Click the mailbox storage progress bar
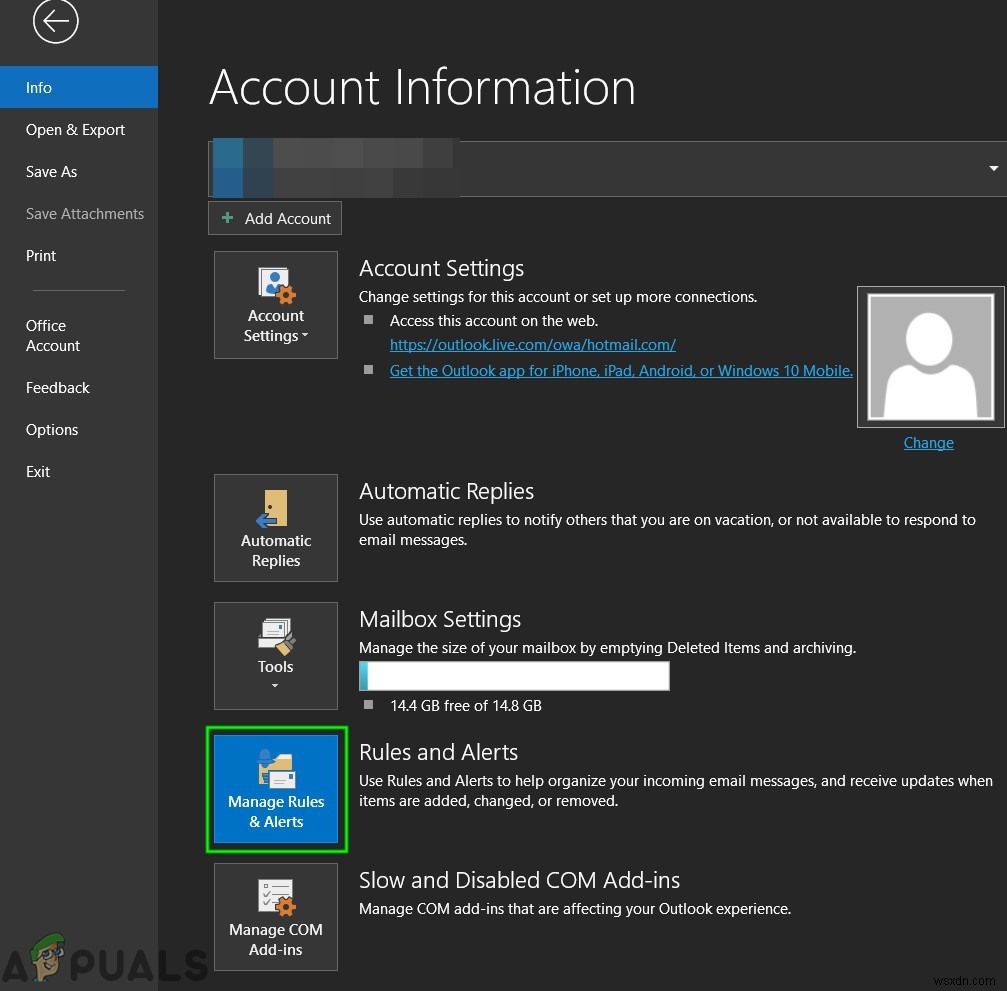 click(x=513, y=676)
